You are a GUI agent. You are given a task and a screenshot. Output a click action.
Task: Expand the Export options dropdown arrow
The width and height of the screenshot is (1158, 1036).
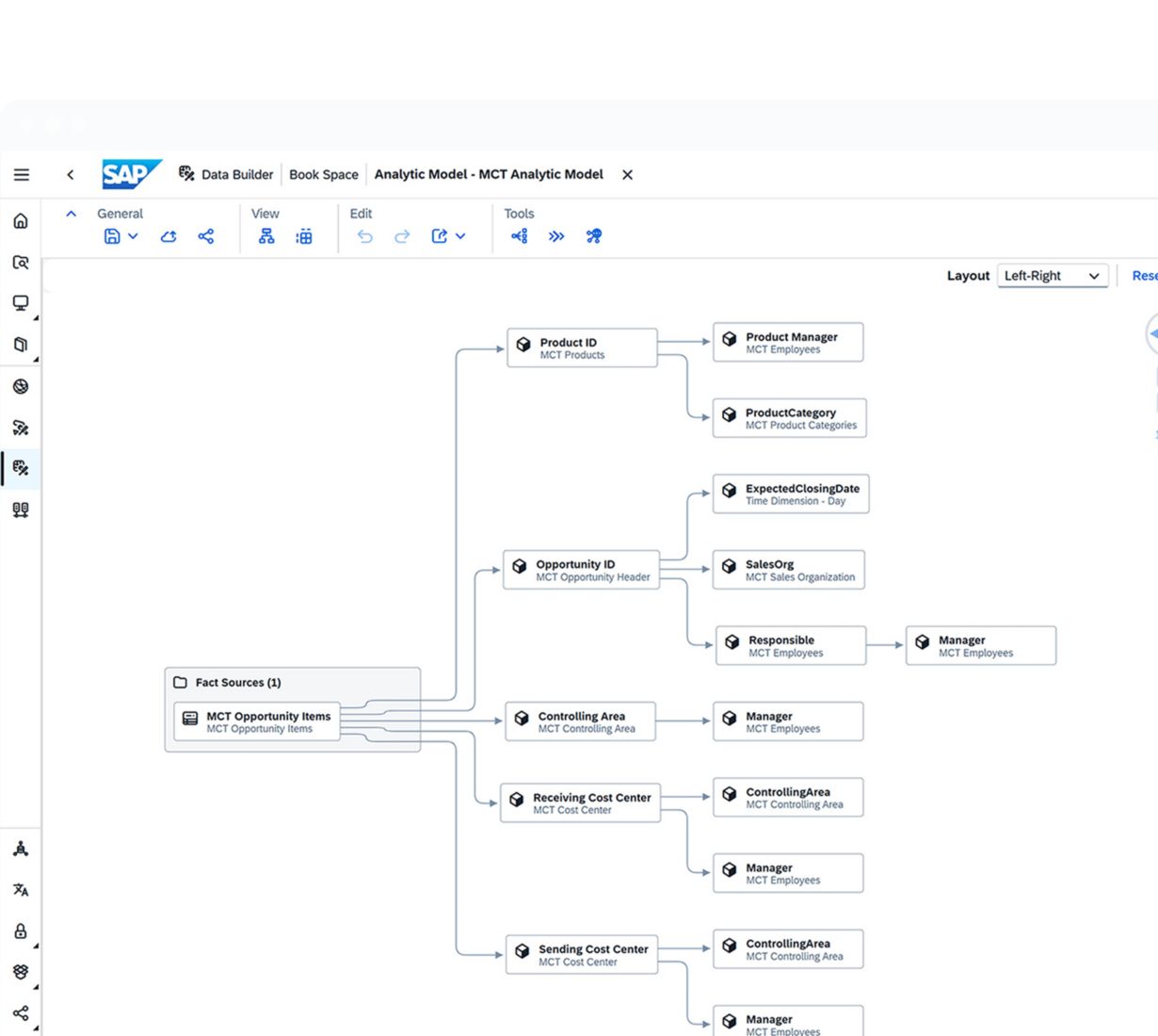coord(460,236)
